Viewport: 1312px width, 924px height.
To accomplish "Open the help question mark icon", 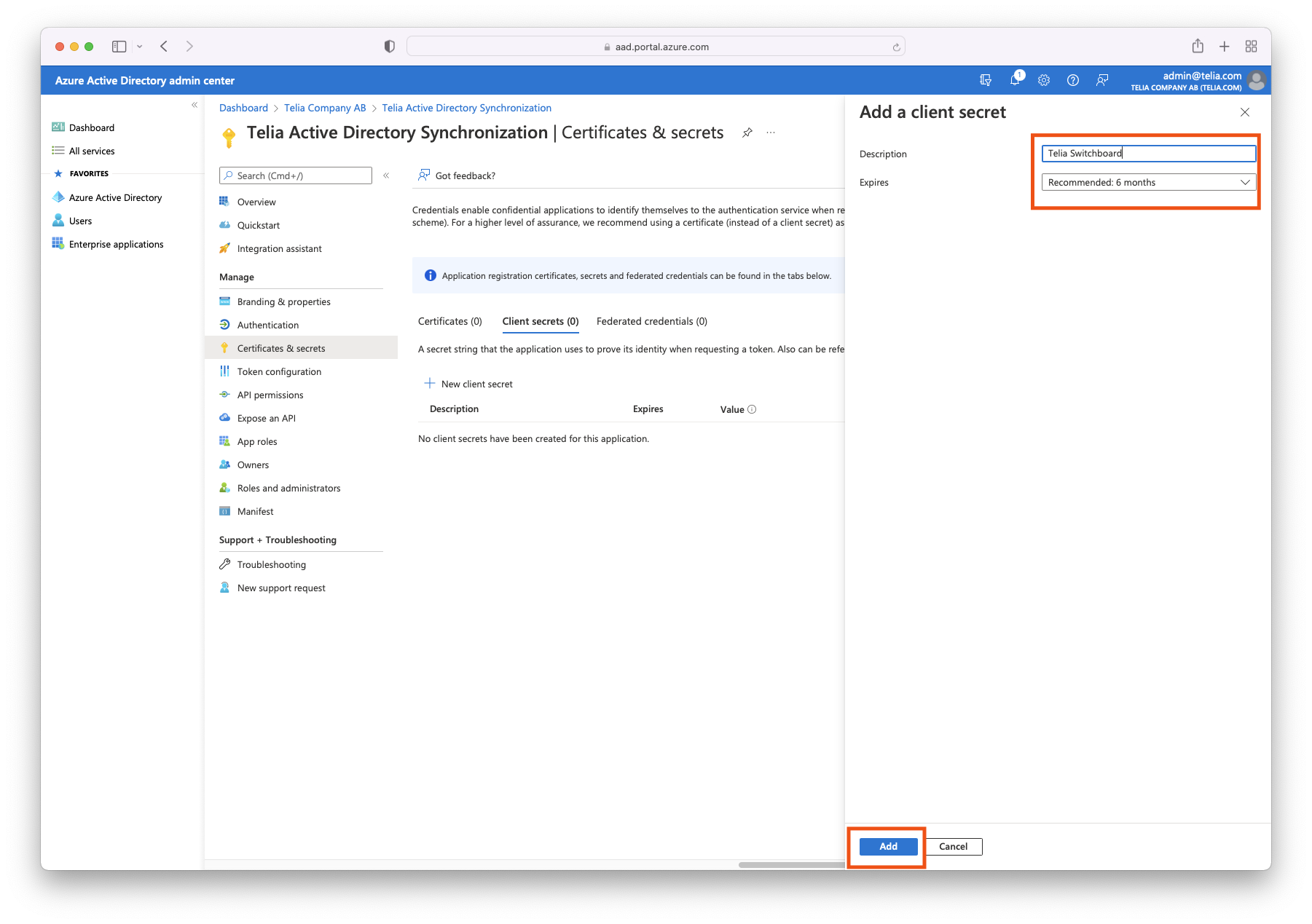I will coord(1073,80).
